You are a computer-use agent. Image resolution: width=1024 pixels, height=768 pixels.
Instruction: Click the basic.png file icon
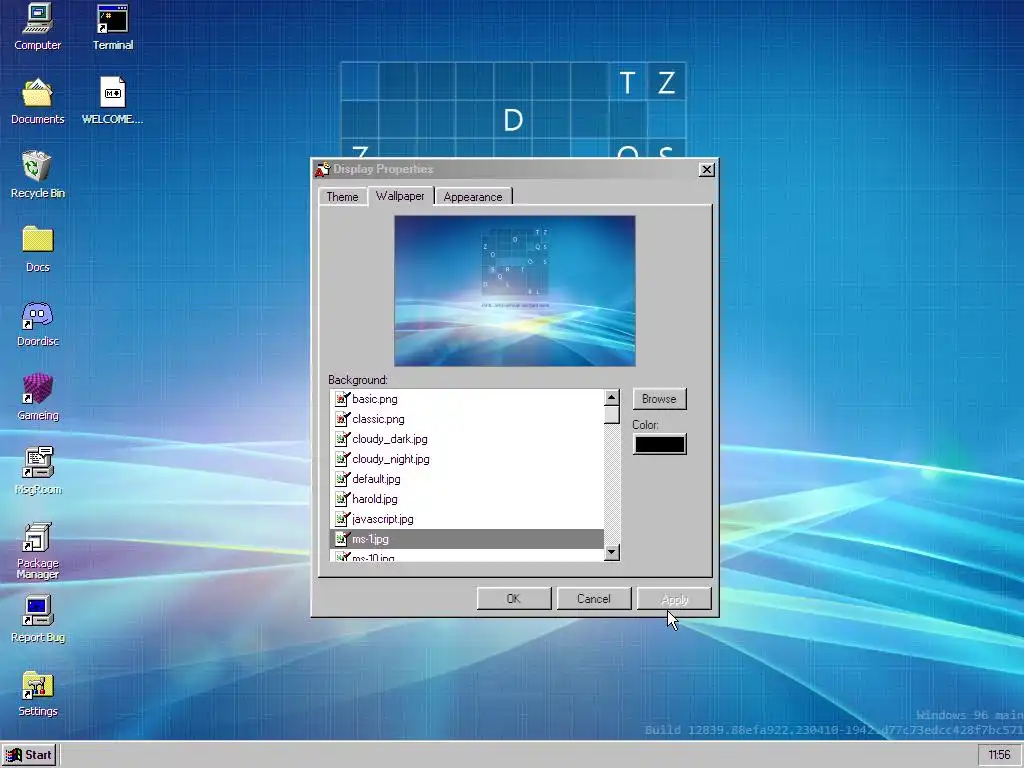tap(342, 398)
